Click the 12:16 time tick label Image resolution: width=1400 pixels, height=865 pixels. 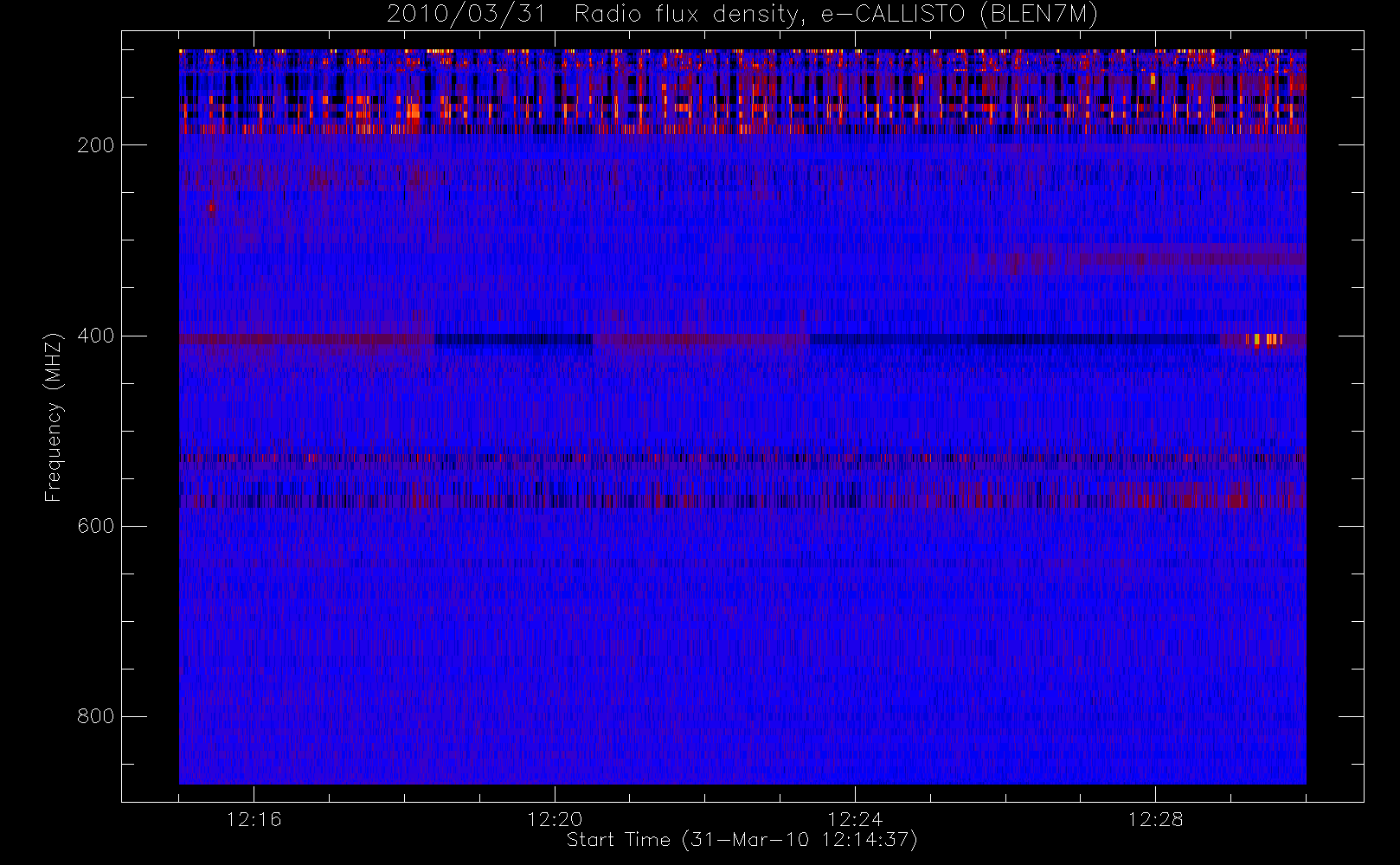[x=254, y=818]
